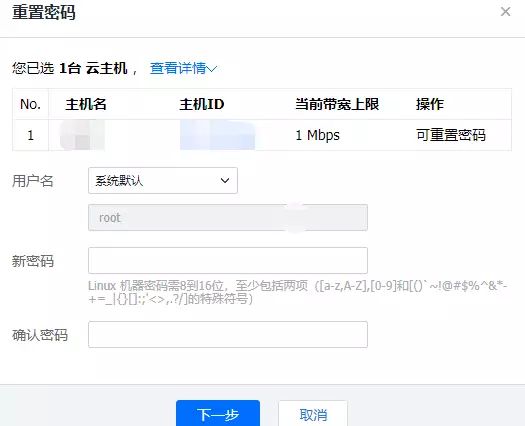Click the Linux password rule hint text
The image size is (525, 426).
[x=298, y=292]
